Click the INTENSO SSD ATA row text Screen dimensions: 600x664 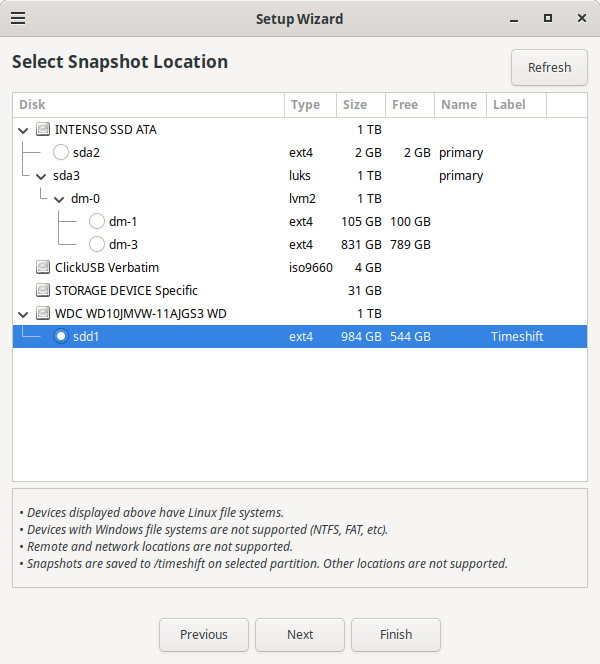(106, 130)
